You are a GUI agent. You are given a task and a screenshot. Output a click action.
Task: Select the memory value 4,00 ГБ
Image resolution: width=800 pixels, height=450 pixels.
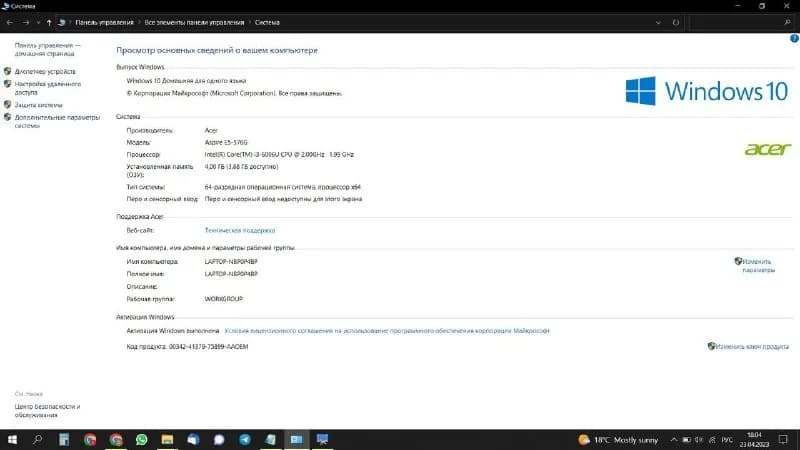[241, 167]
